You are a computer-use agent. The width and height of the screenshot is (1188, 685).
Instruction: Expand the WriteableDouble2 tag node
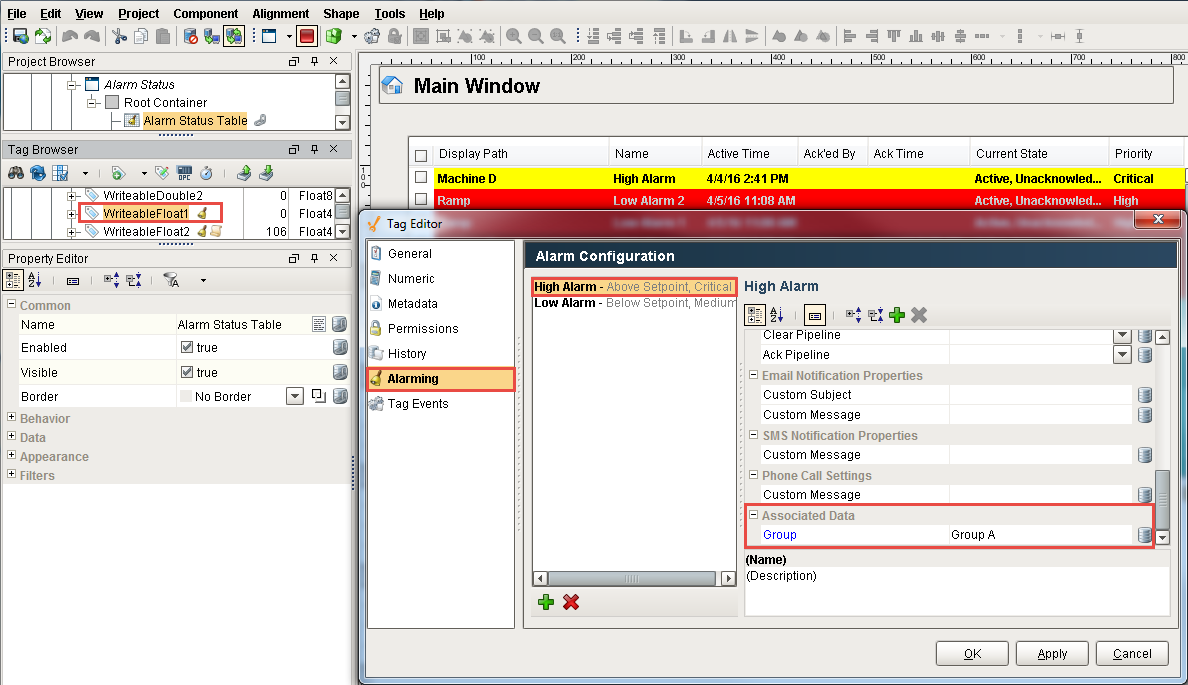point(71,195)
